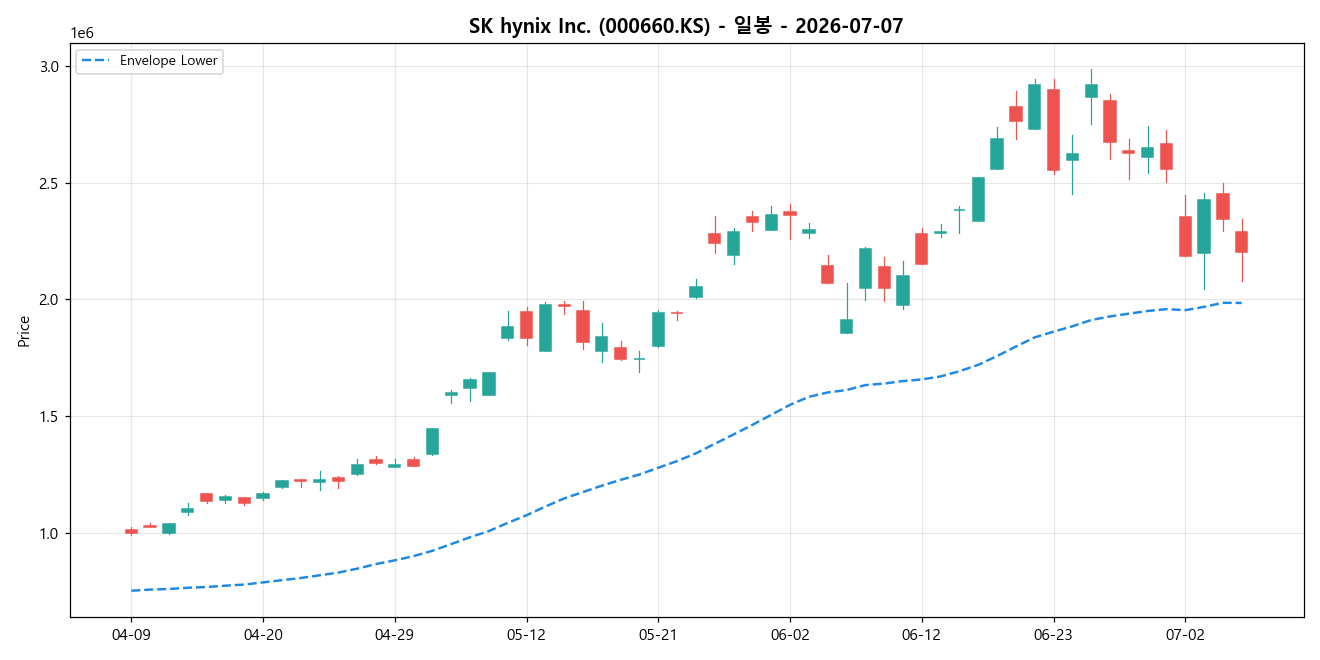Click the 2.0 y-axis tick label
This screenshot has height=660, width=1320.
pos(51,300)
